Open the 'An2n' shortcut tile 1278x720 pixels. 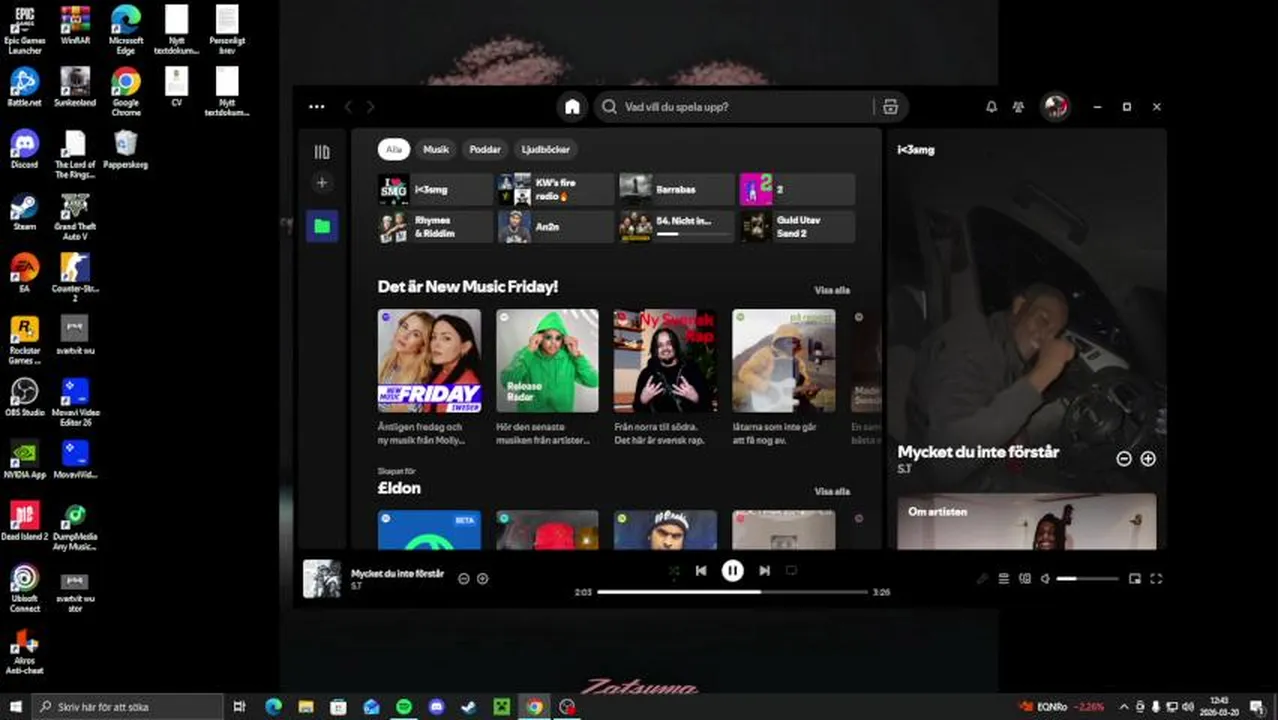click(556, 227)
